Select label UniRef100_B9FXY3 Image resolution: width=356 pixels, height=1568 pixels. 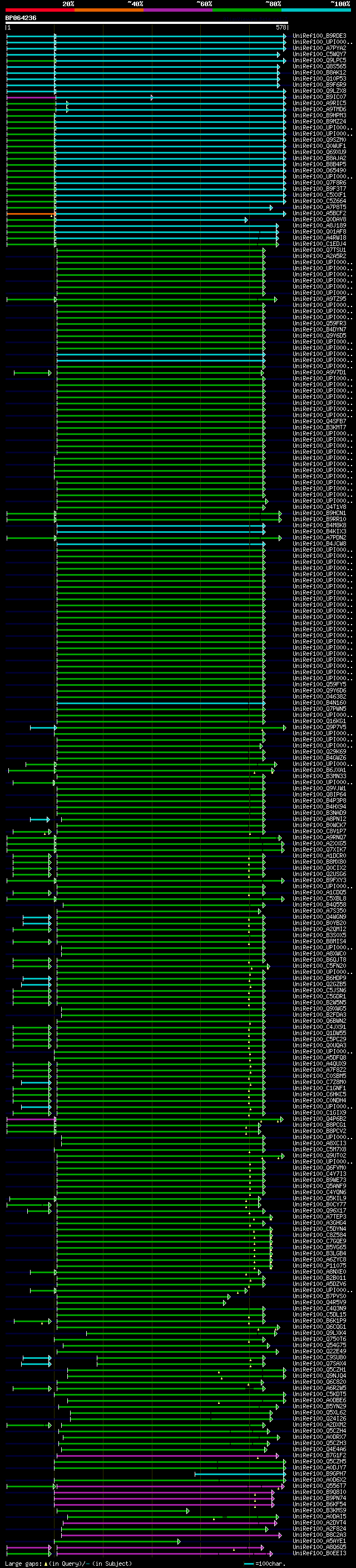tap(319, 880)
